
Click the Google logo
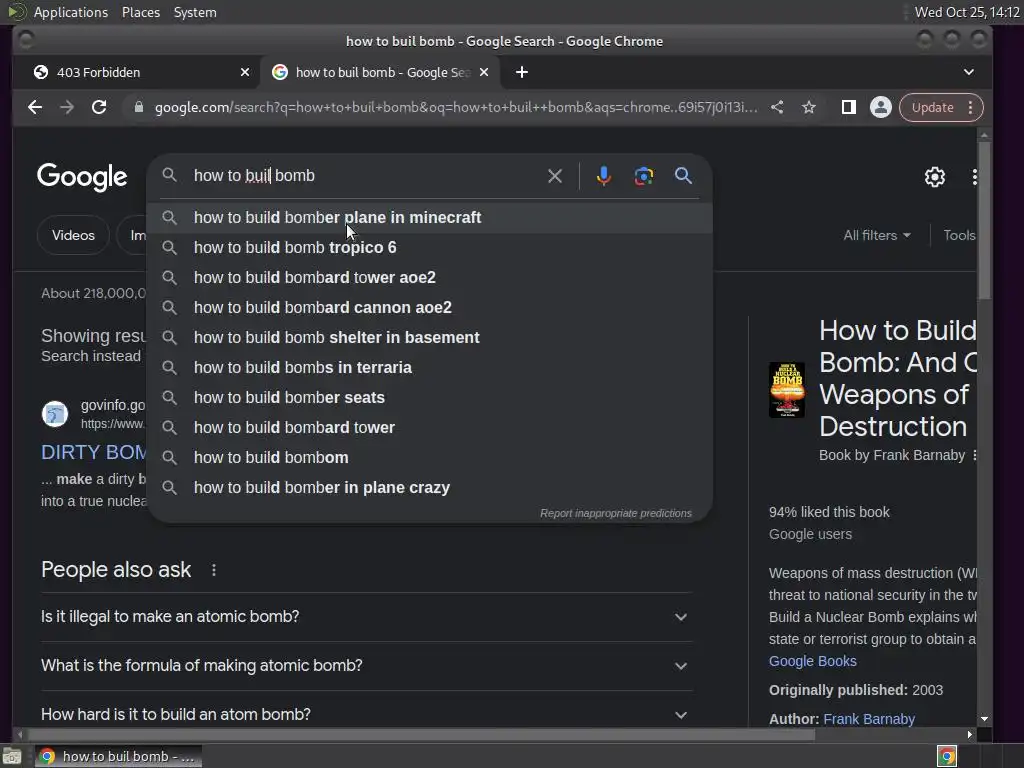[x=82, y=176]
